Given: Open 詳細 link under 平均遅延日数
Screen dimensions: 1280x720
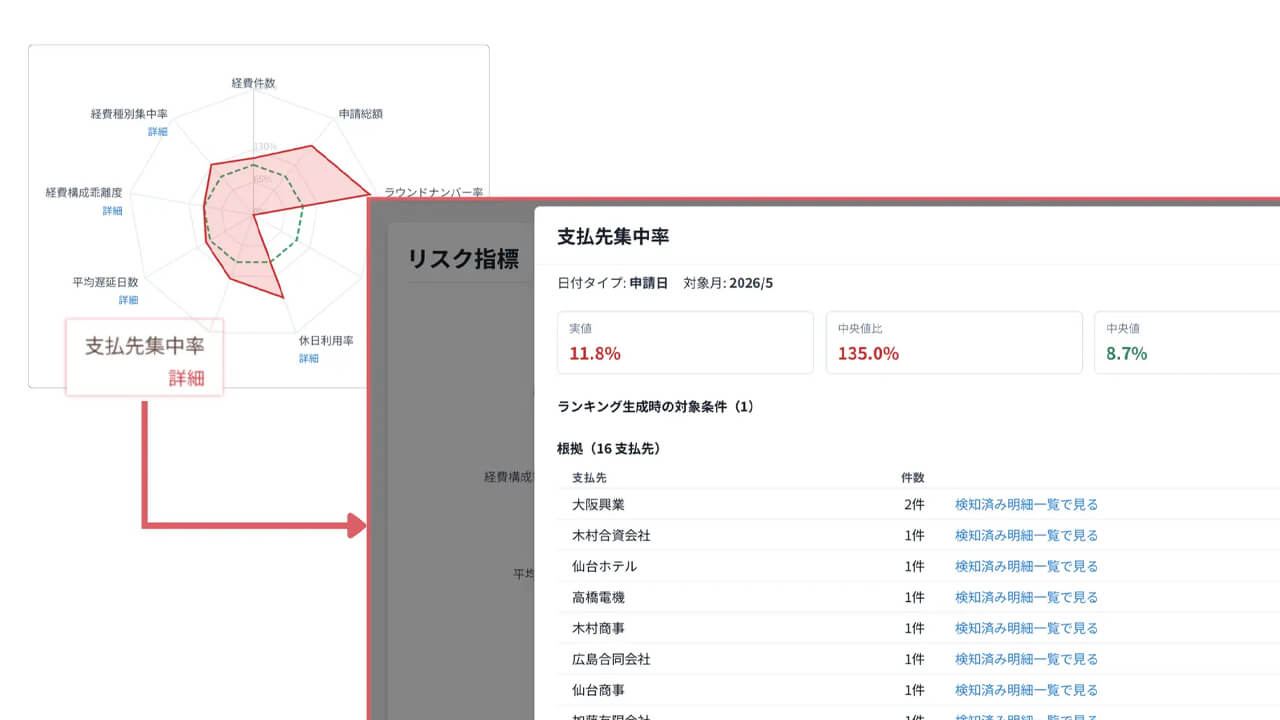Looking at the screenshot, I should click(x=128, y=300).
